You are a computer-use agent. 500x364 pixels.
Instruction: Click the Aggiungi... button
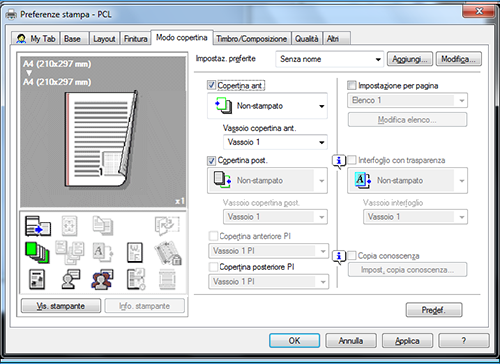[410, 59]
